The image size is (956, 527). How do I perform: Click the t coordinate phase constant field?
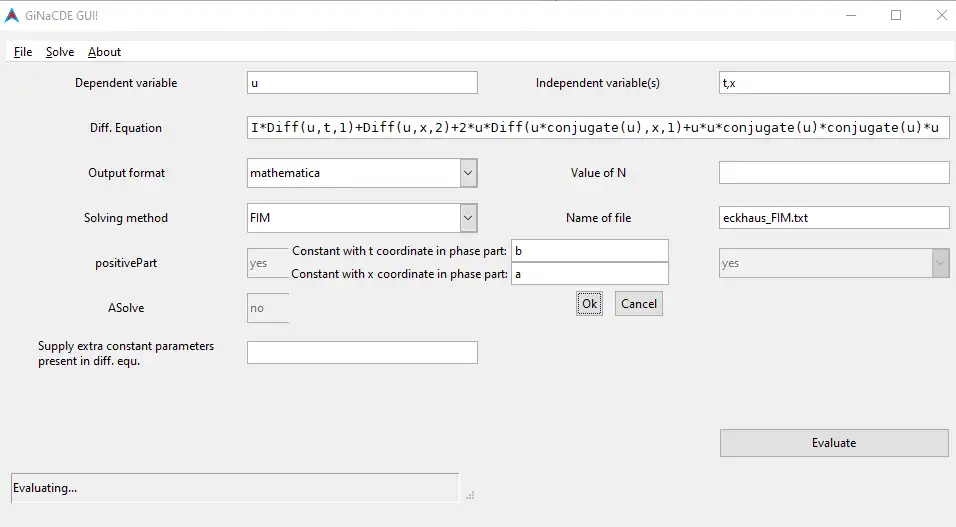589,251
